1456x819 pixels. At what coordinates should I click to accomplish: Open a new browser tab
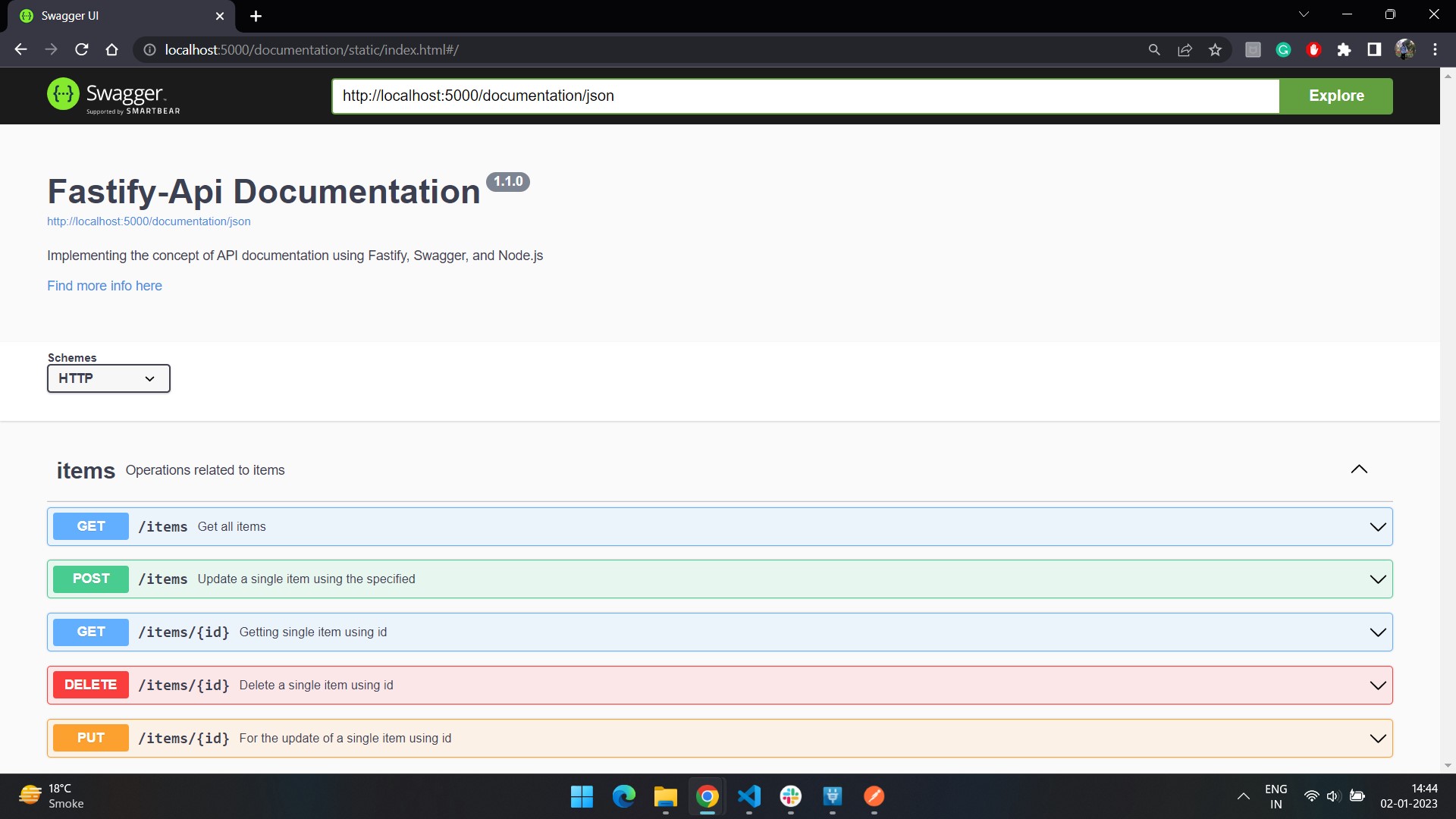point(256,16)
